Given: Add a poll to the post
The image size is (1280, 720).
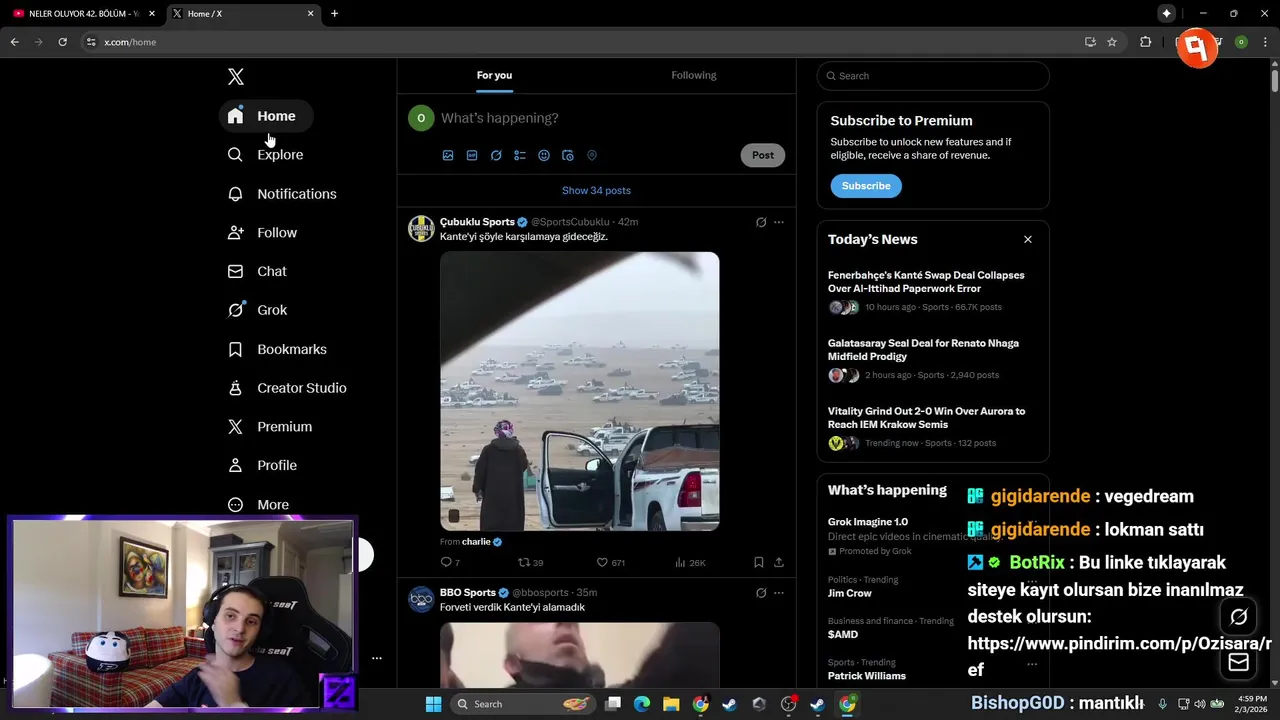Looking at the screenshot, I should tap(520, 155).
